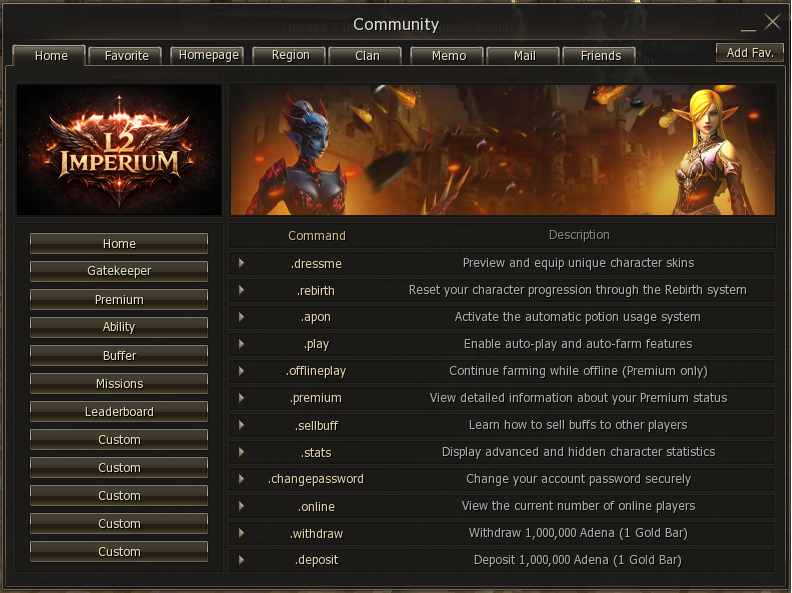Viewport: 792px width, 593px height.
Task: Open the Premium sidebar button
Action: pos(119,300)
